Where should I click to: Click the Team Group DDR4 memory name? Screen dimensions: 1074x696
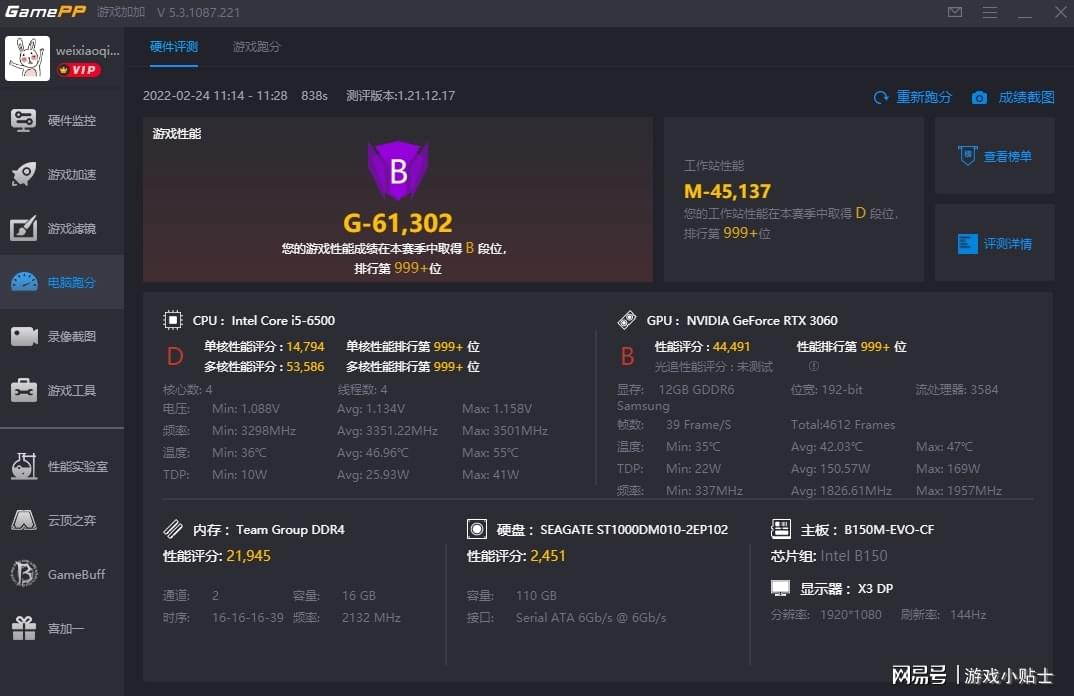290,530
